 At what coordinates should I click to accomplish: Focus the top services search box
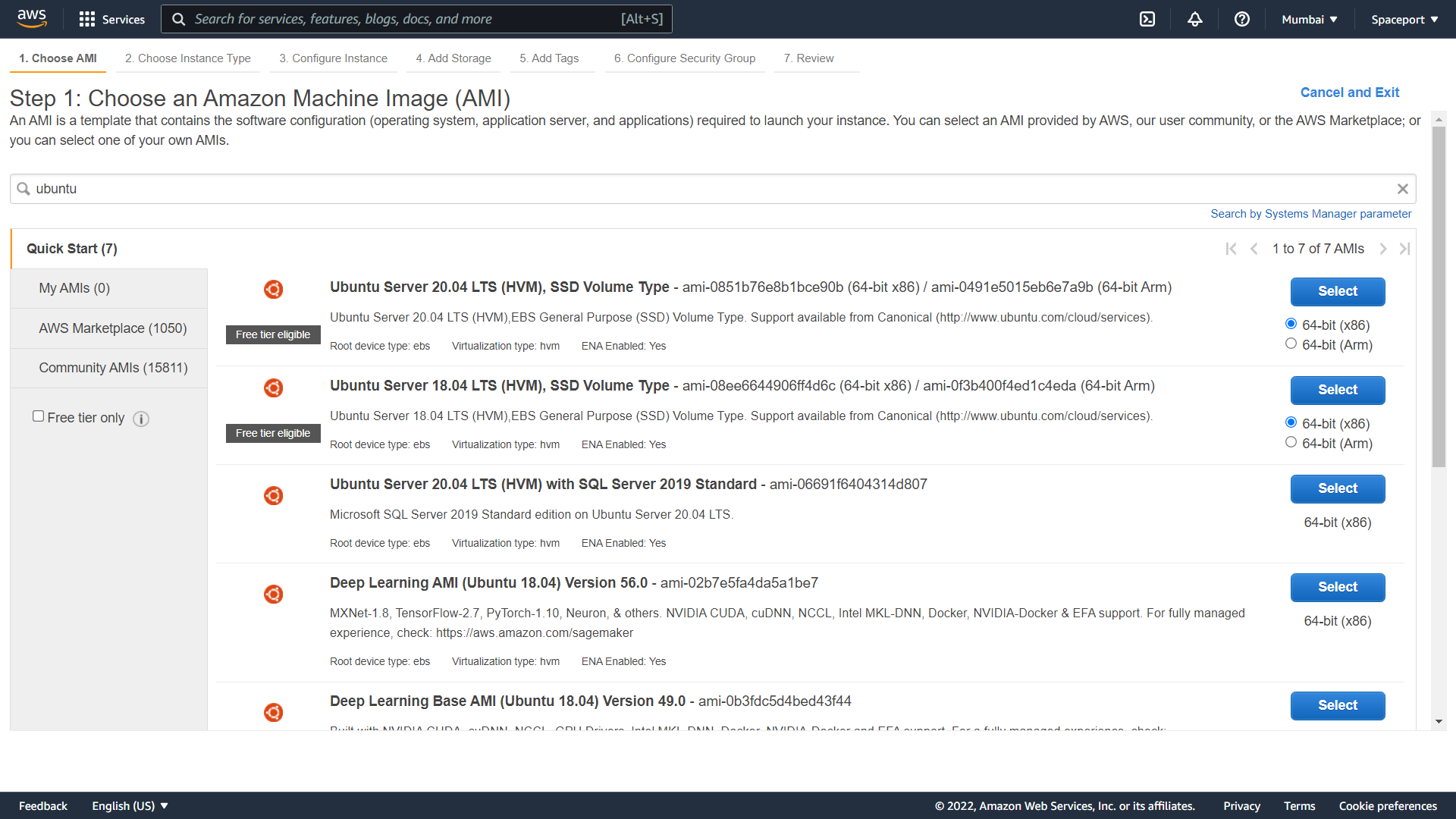point(416,19)
